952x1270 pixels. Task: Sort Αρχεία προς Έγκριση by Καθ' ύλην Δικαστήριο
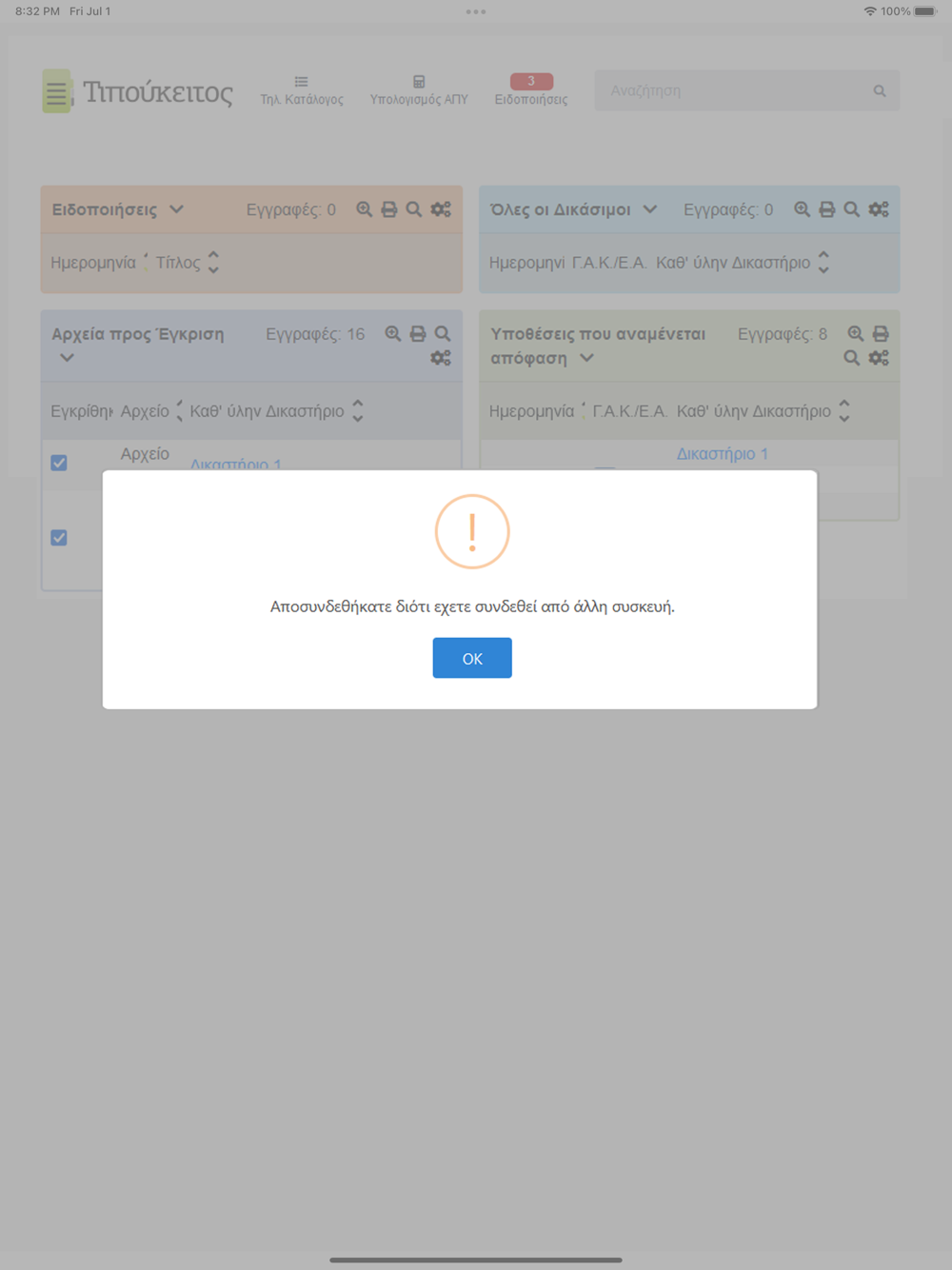[x=358, y=411]
